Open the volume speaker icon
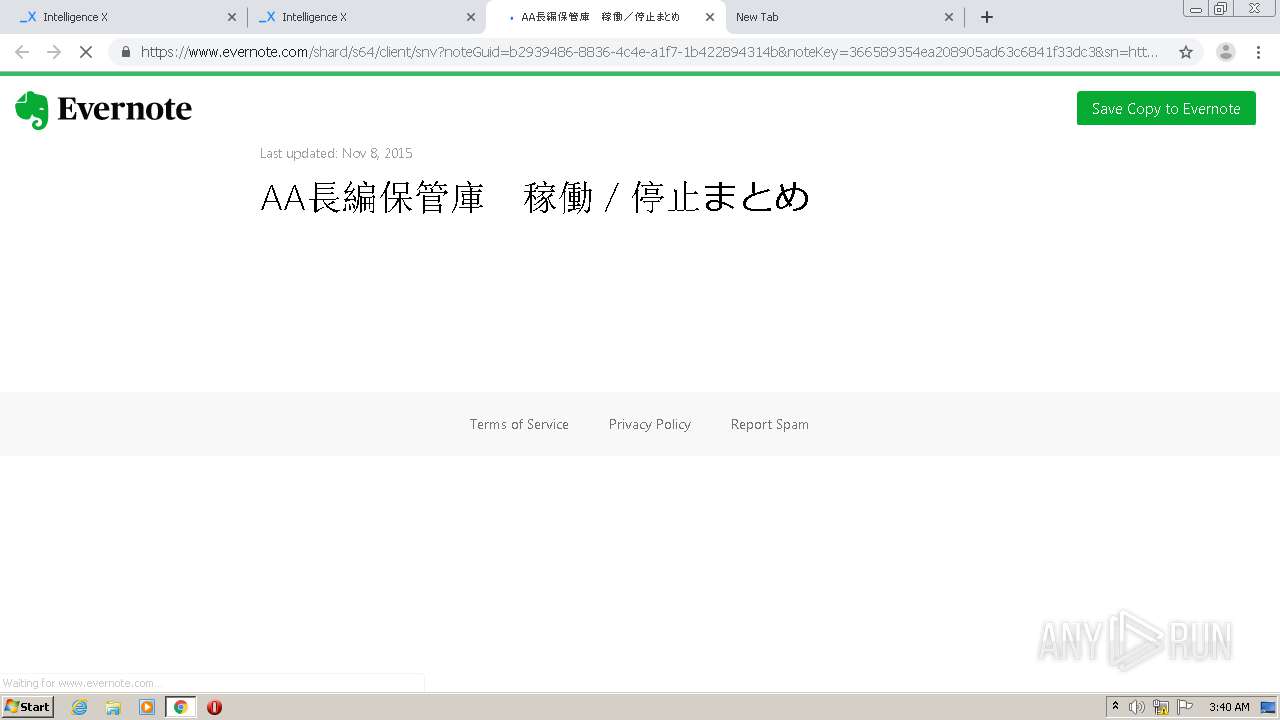 [1137, 707]
